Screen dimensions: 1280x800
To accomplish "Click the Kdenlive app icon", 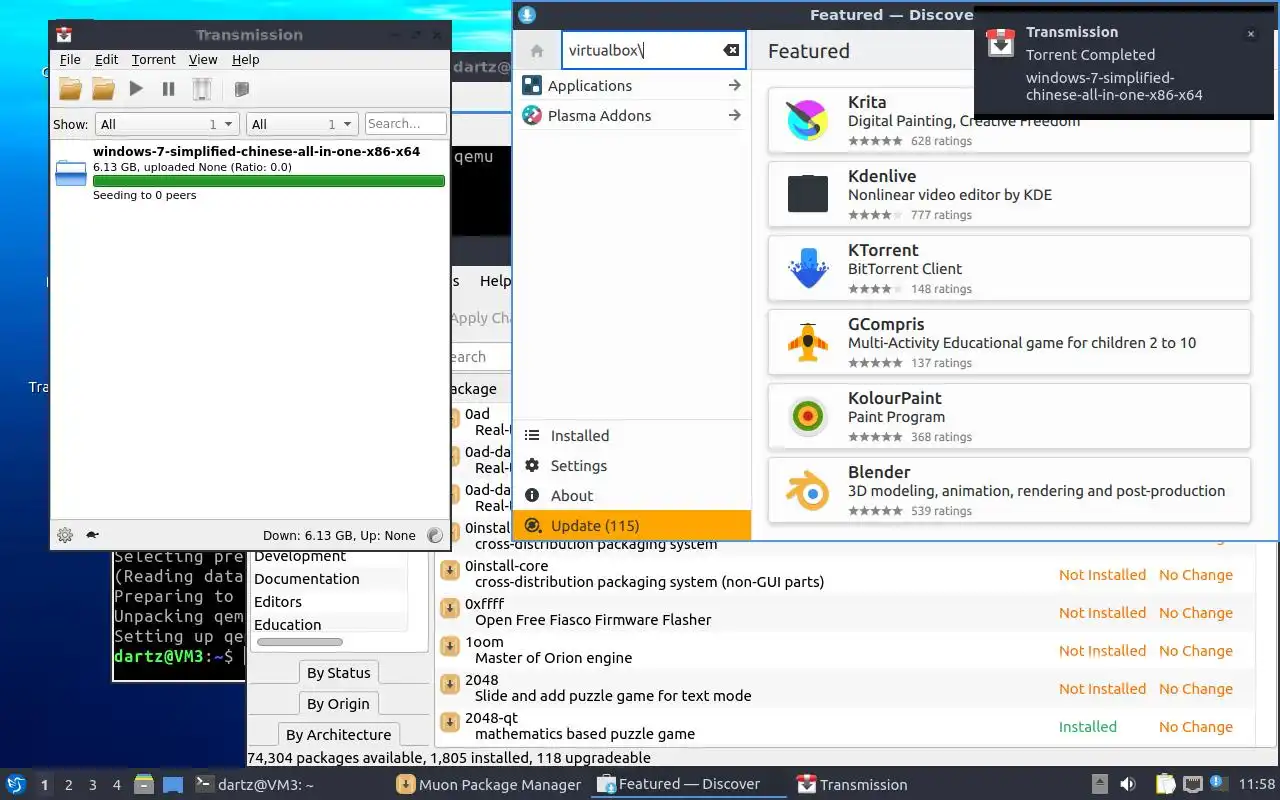I will click(807, 194).
